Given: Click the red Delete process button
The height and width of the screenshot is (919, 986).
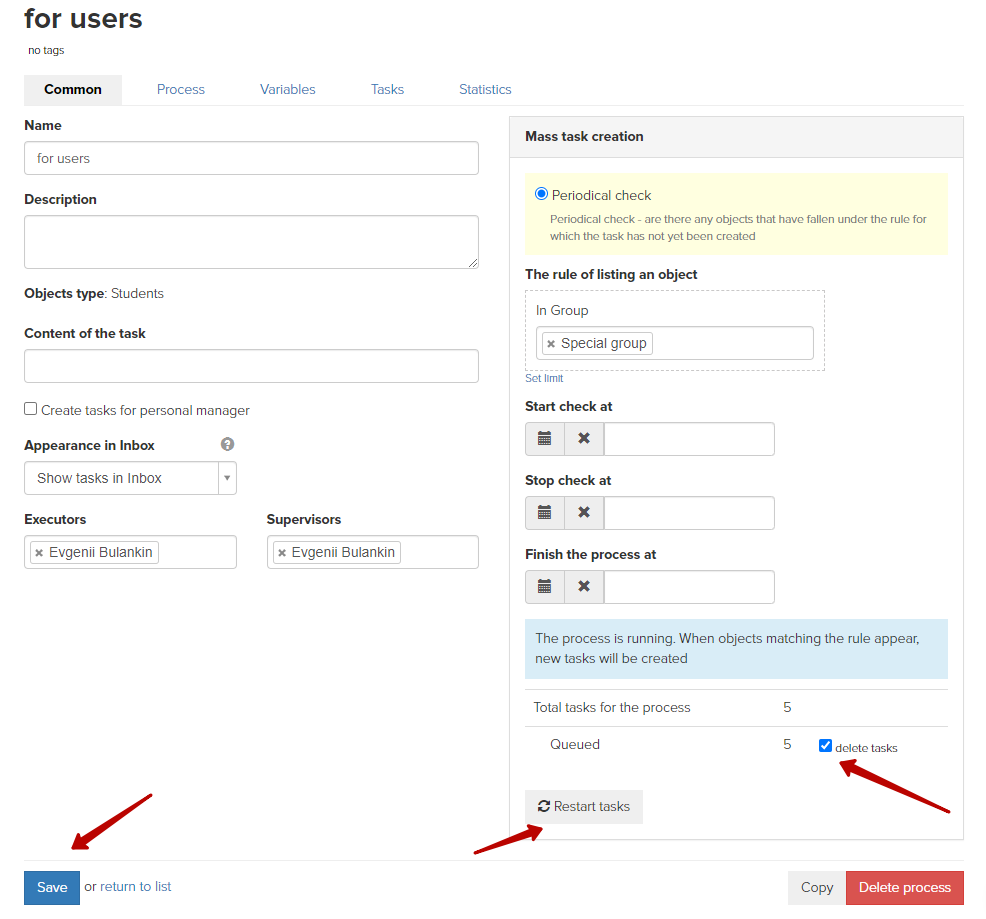Looking at the screenshot, I should [x=904, y=888].
